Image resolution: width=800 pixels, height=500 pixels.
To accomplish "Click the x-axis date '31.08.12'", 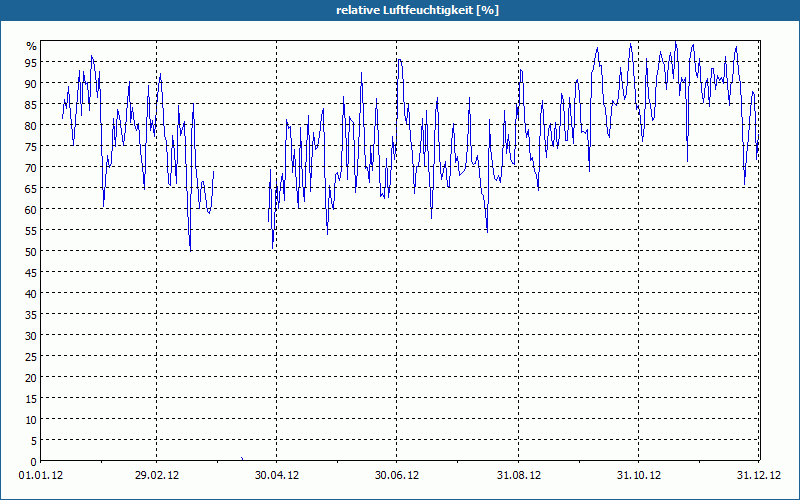I will coord(519,476).
